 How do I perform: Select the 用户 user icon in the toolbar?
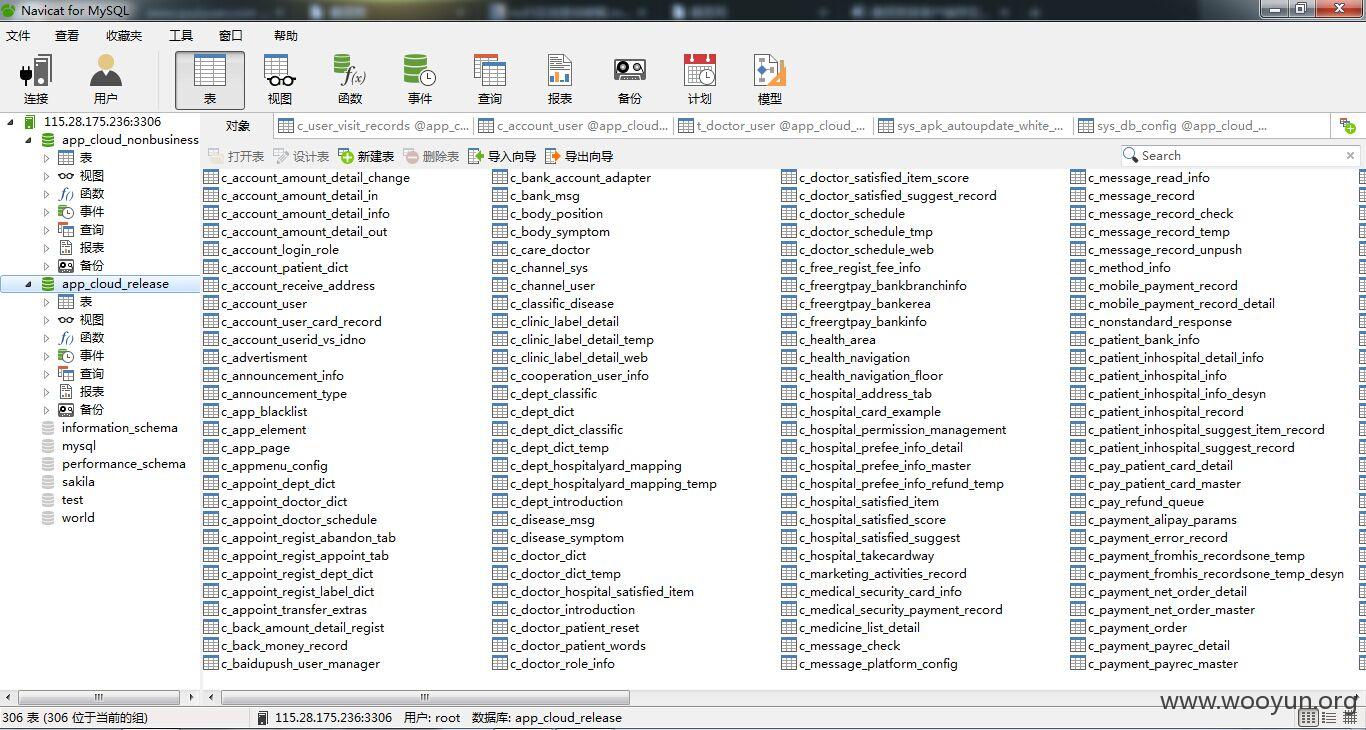105,80
